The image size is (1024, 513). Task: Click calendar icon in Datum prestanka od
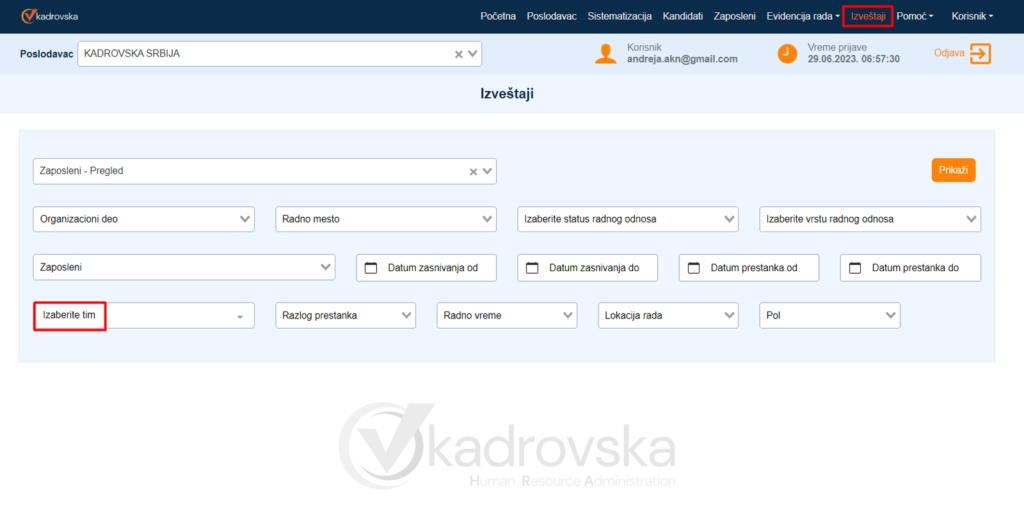[x=694, y=268]
